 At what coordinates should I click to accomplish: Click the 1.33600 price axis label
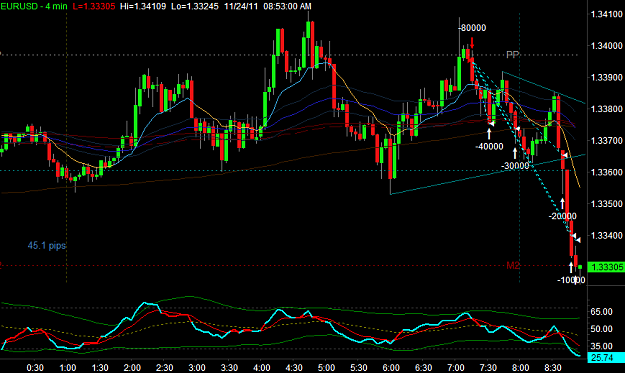tap(606, 172)
